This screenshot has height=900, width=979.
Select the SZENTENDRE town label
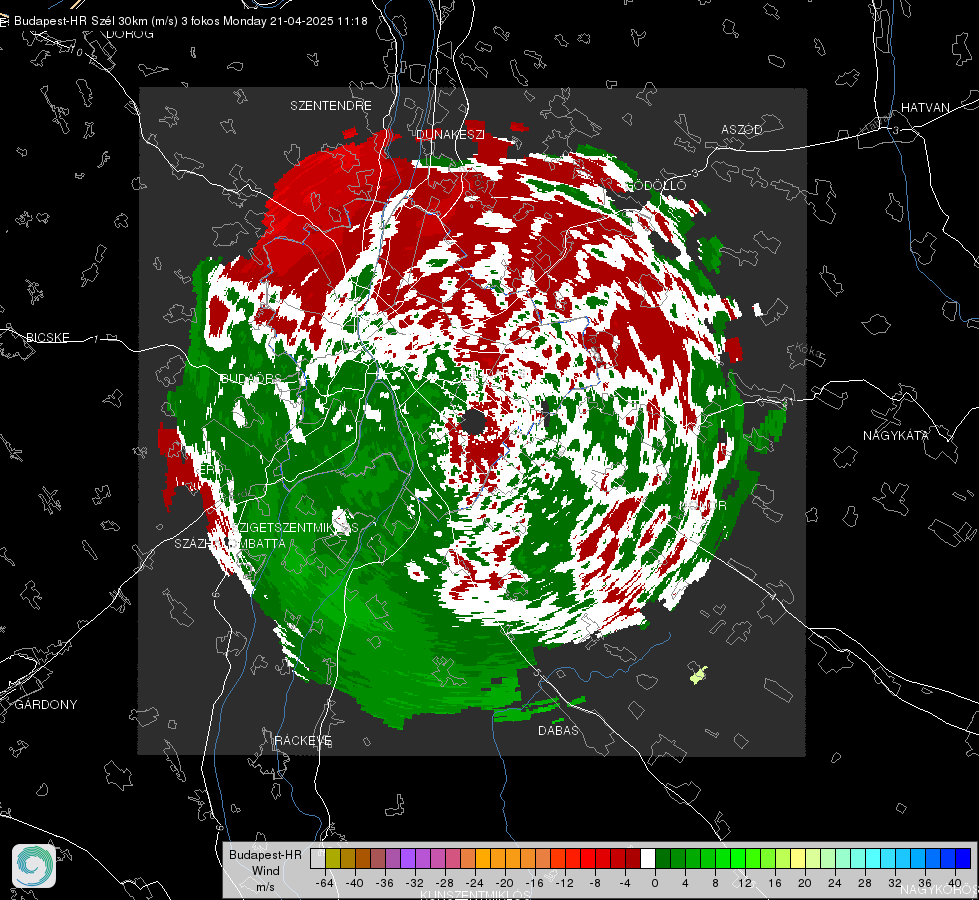click(x=331, y=106)
